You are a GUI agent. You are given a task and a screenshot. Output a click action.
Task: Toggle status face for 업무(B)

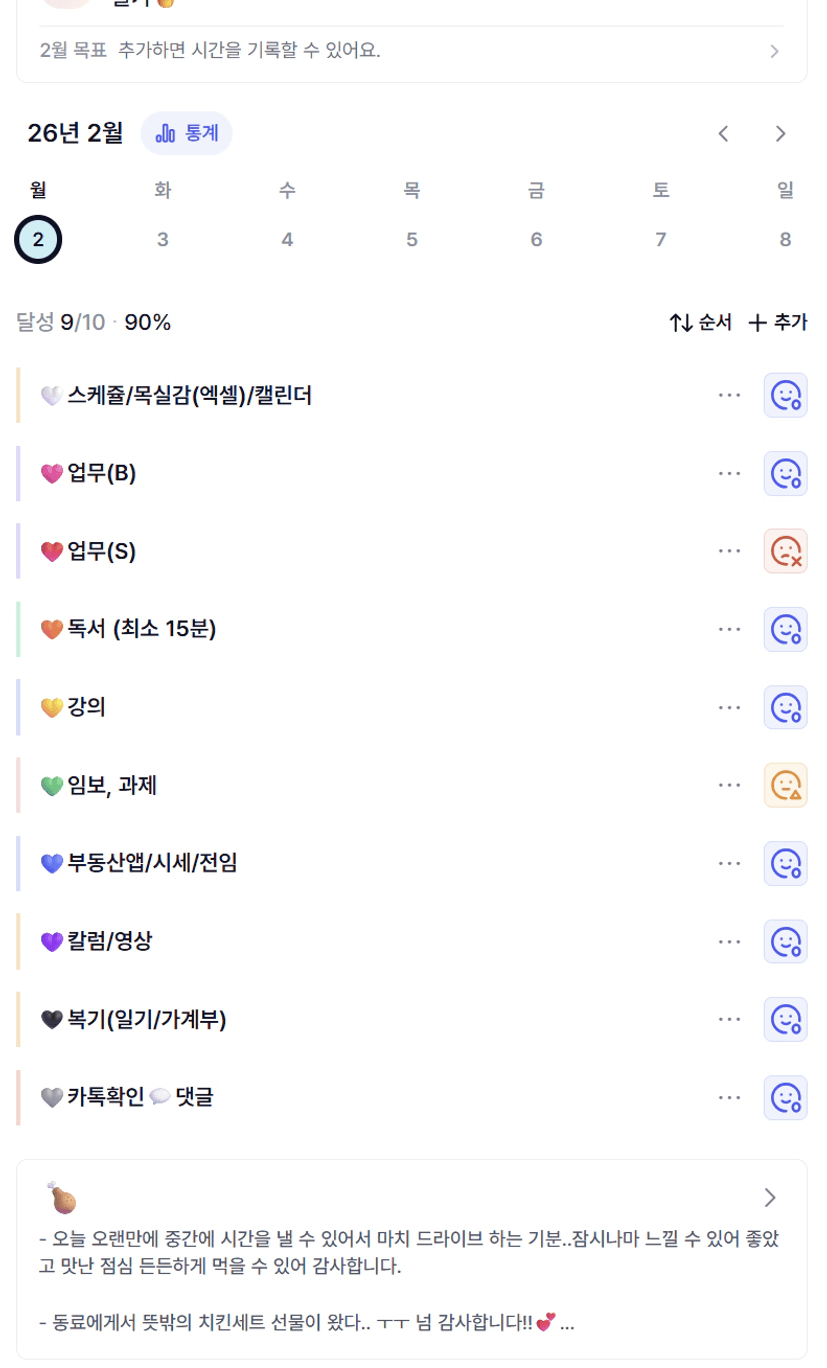coord(785,474)
